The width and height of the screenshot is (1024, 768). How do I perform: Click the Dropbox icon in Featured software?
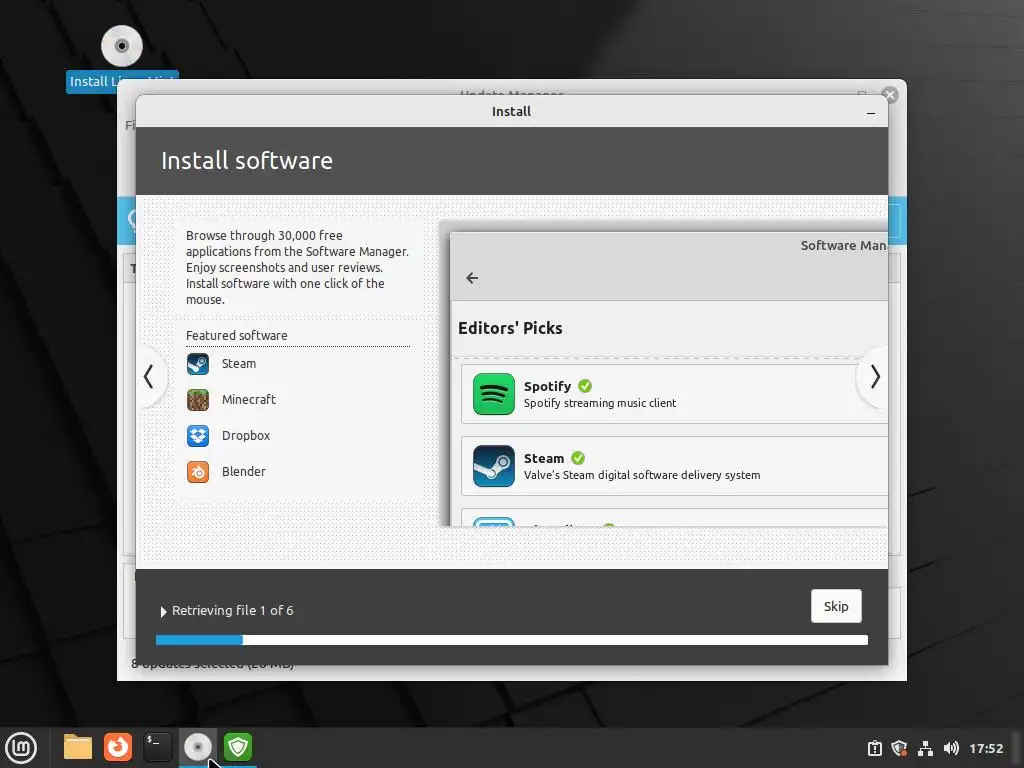(x=198, y=436)
